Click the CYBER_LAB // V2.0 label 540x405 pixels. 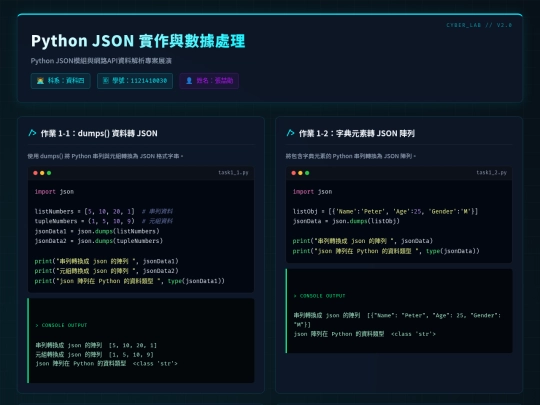479,25
